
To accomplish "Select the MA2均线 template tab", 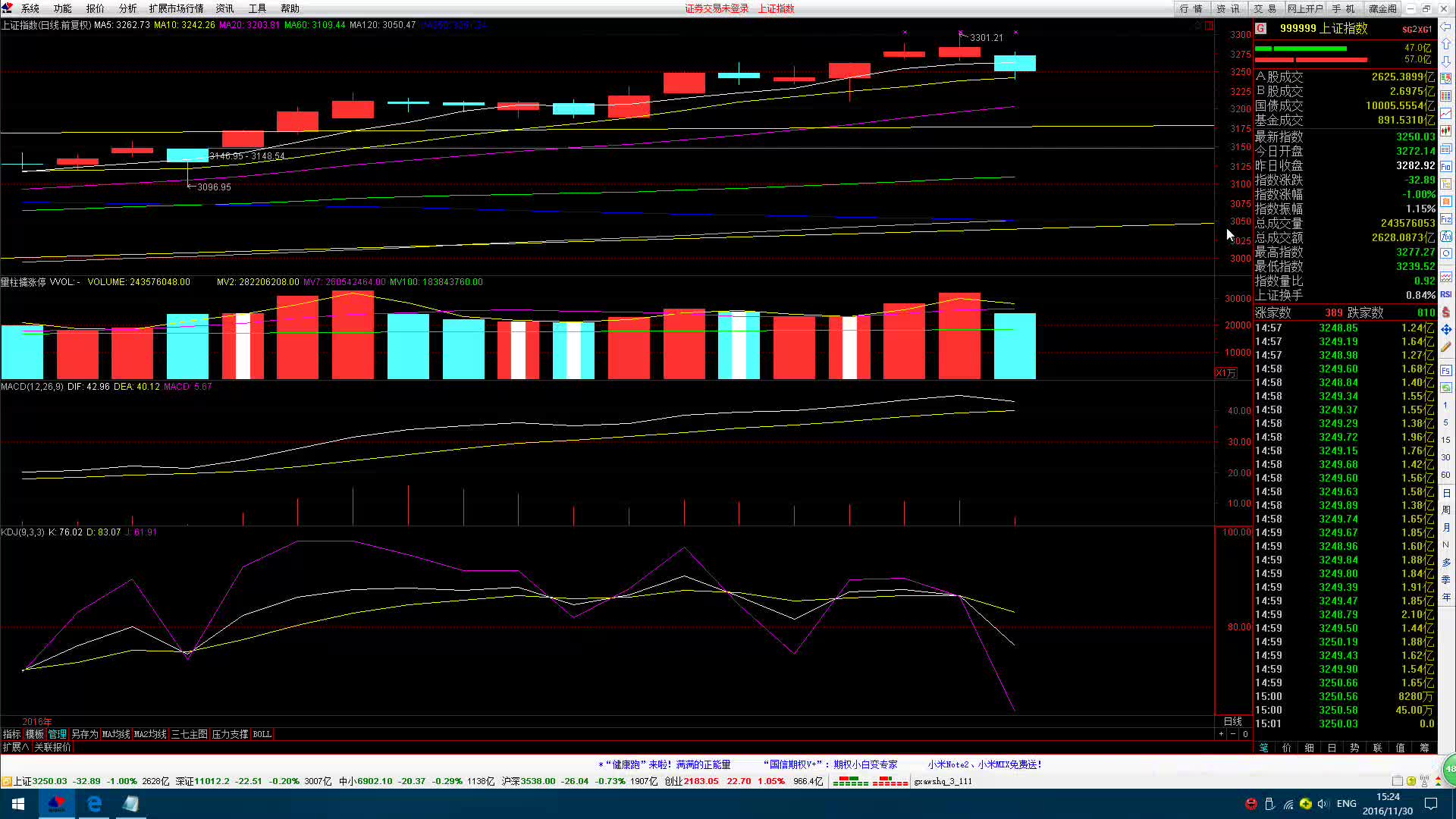I will (x=150, y=734).
